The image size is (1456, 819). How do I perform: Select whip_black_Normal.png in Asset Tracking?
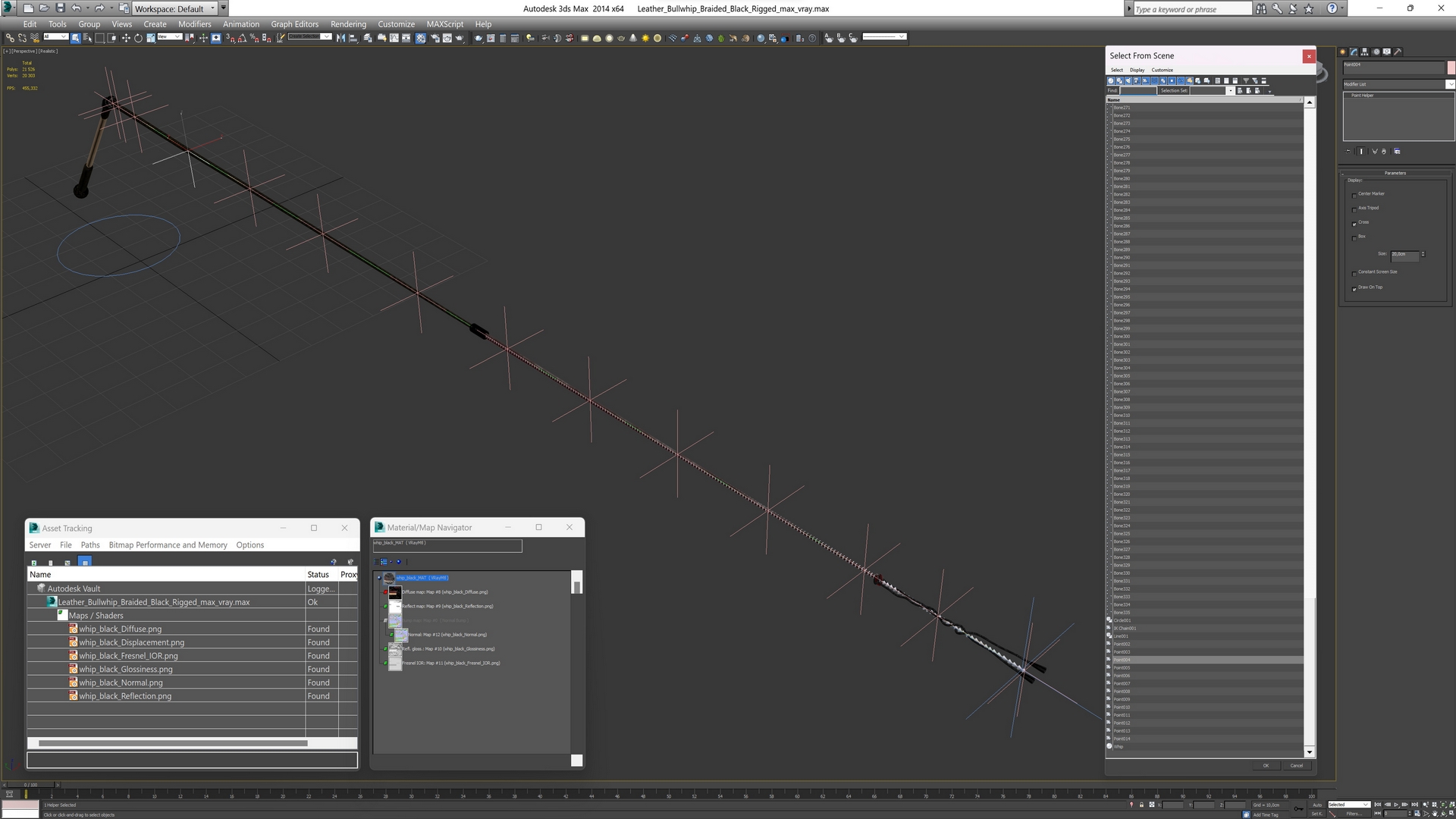tap(121, 682)
